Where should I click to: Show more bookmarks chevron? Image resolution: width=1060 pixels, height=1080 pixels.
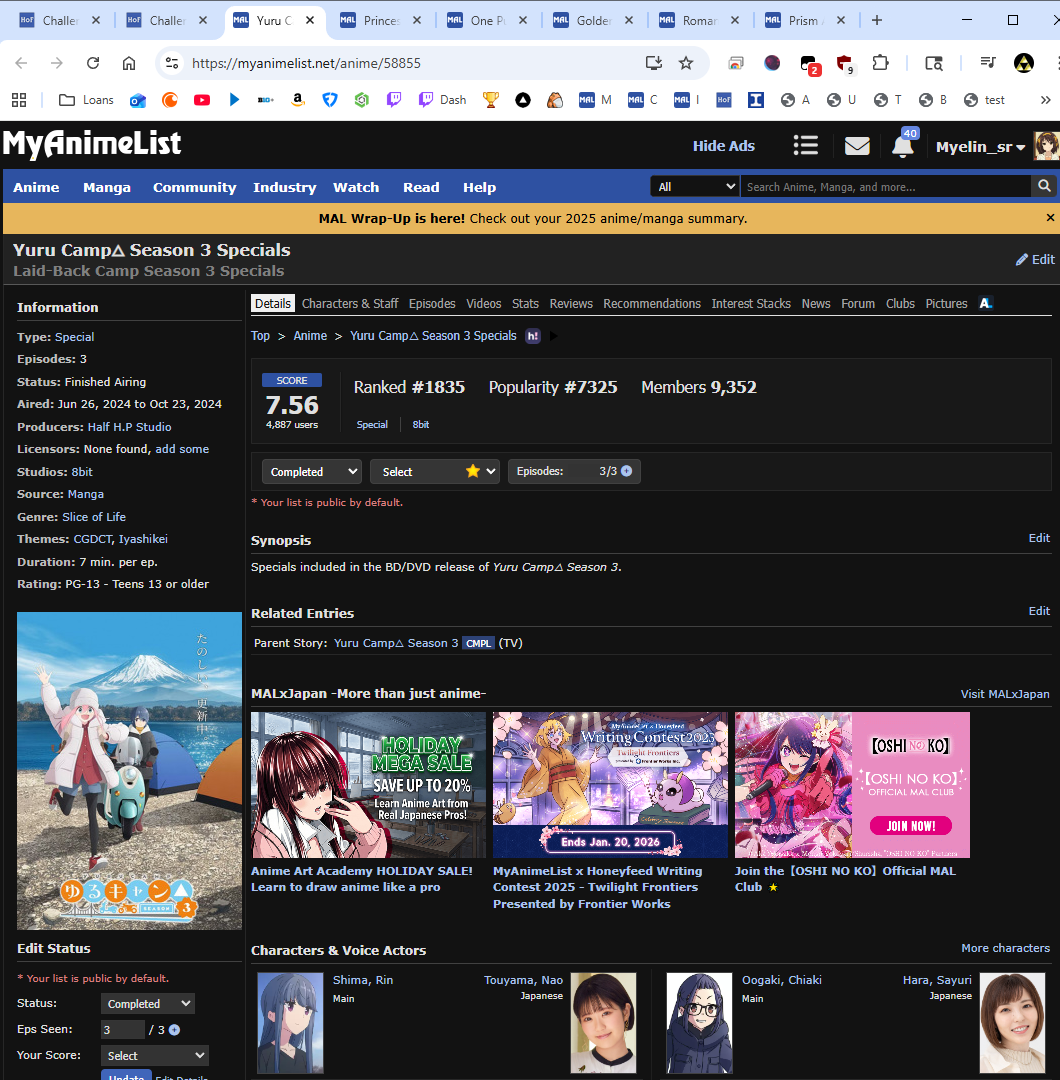1046,100
